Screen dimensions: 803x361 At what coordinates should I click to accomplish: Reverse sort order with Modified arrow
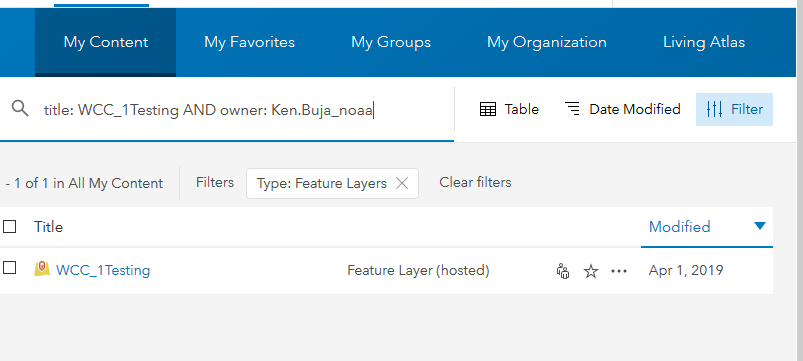(x=760, y=226)
